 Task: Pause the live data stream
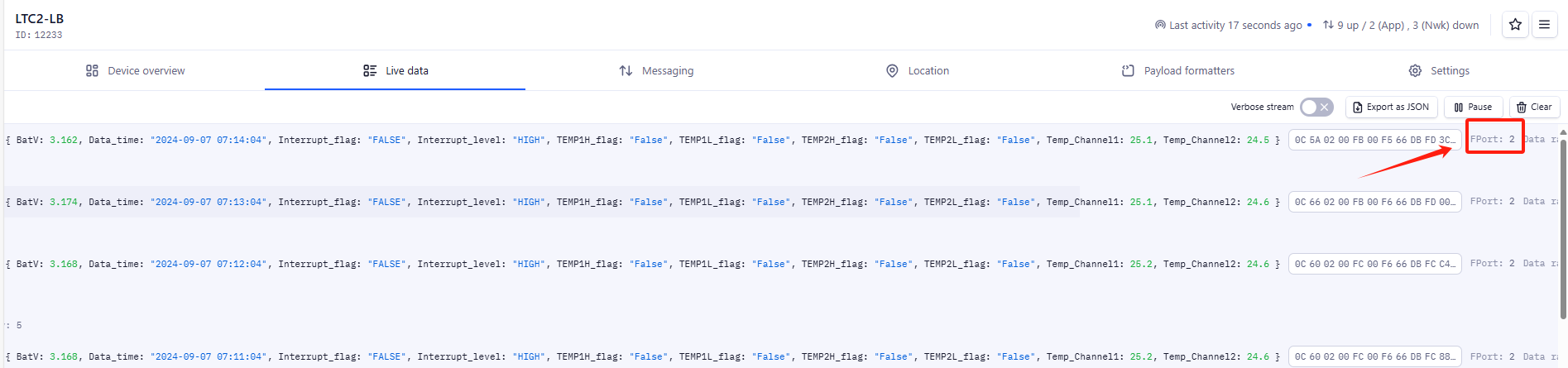point(1474,108)
